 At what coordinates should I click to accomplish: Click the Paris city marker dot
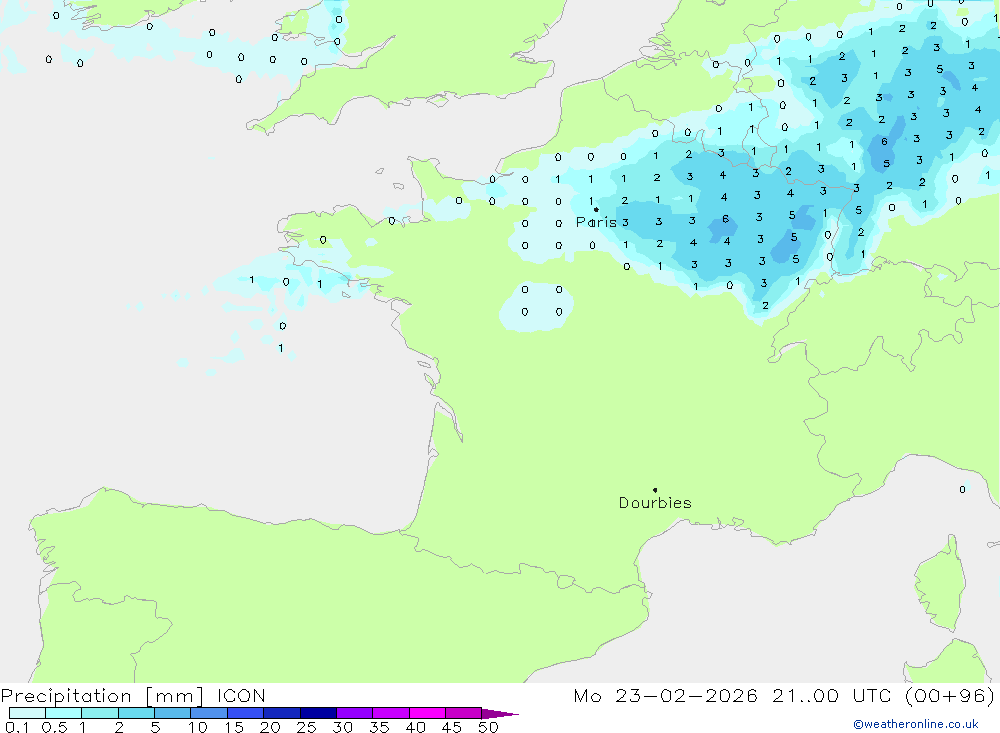click(596, 209)
